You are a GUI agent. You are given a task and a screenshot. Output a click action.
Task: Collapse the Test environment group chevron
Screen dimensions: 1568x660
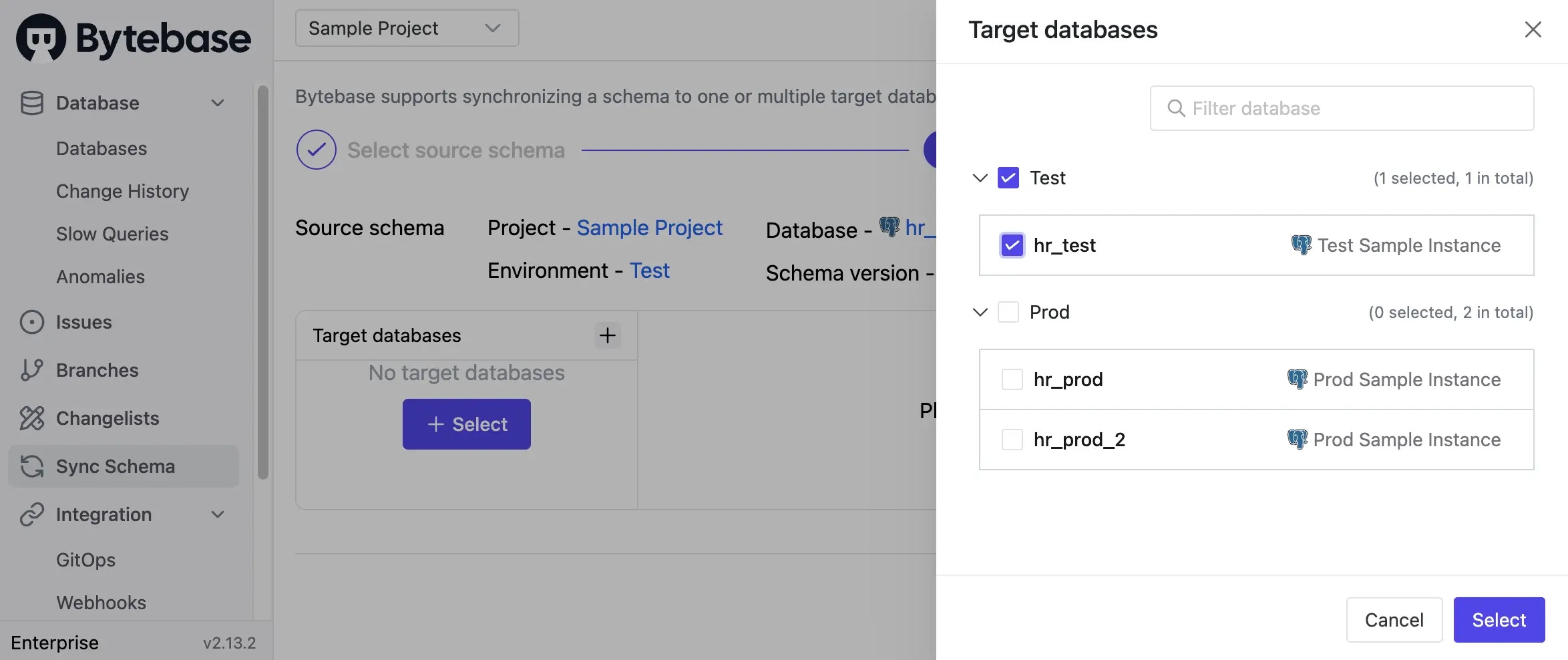(x=980, y=178)
